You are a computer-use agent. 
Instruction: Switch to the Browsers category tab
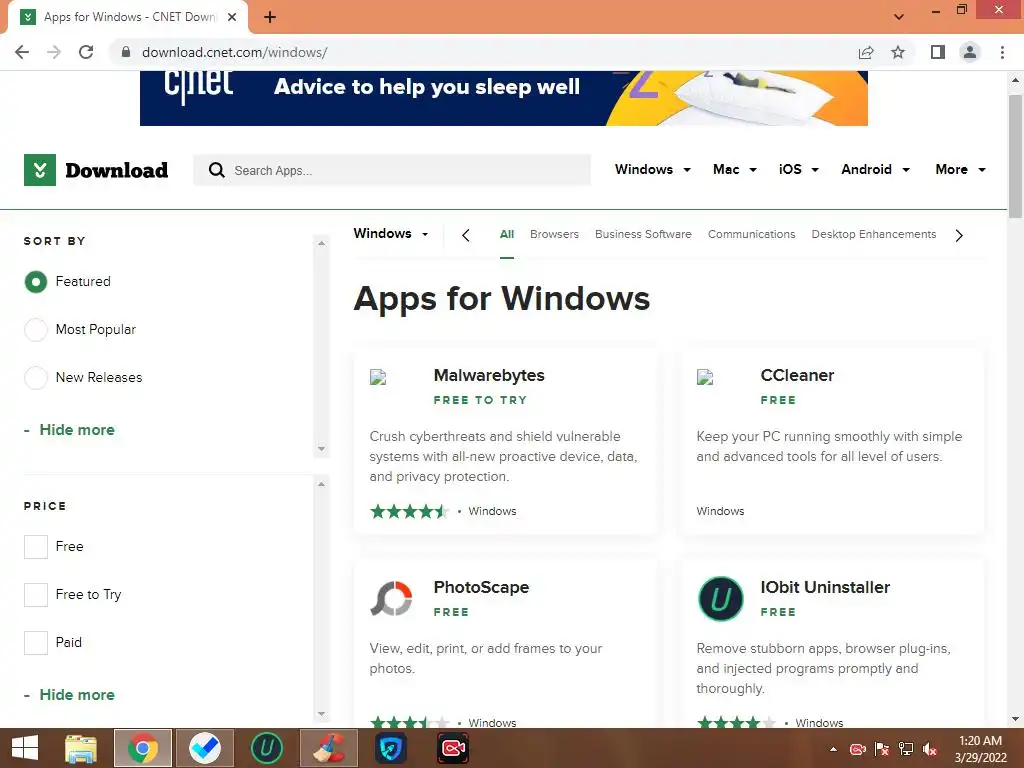(554, 234)
